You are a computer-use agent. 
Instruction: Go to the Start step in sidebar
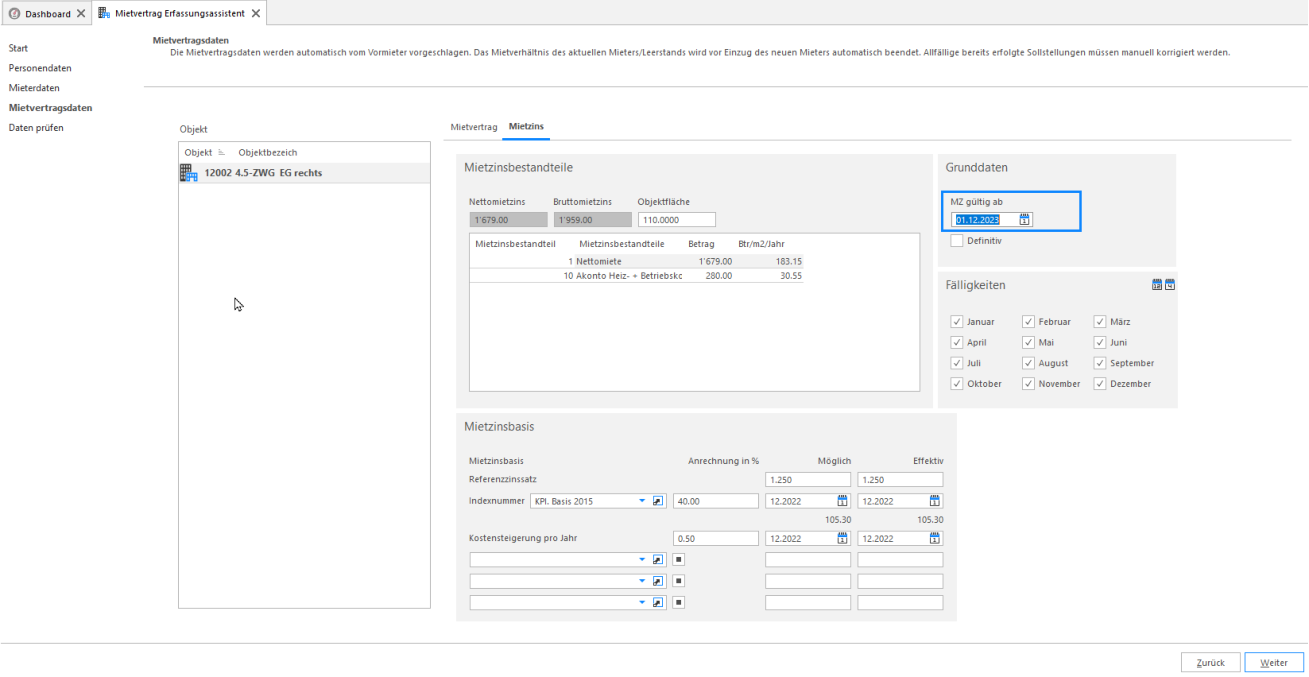(18, 48)
